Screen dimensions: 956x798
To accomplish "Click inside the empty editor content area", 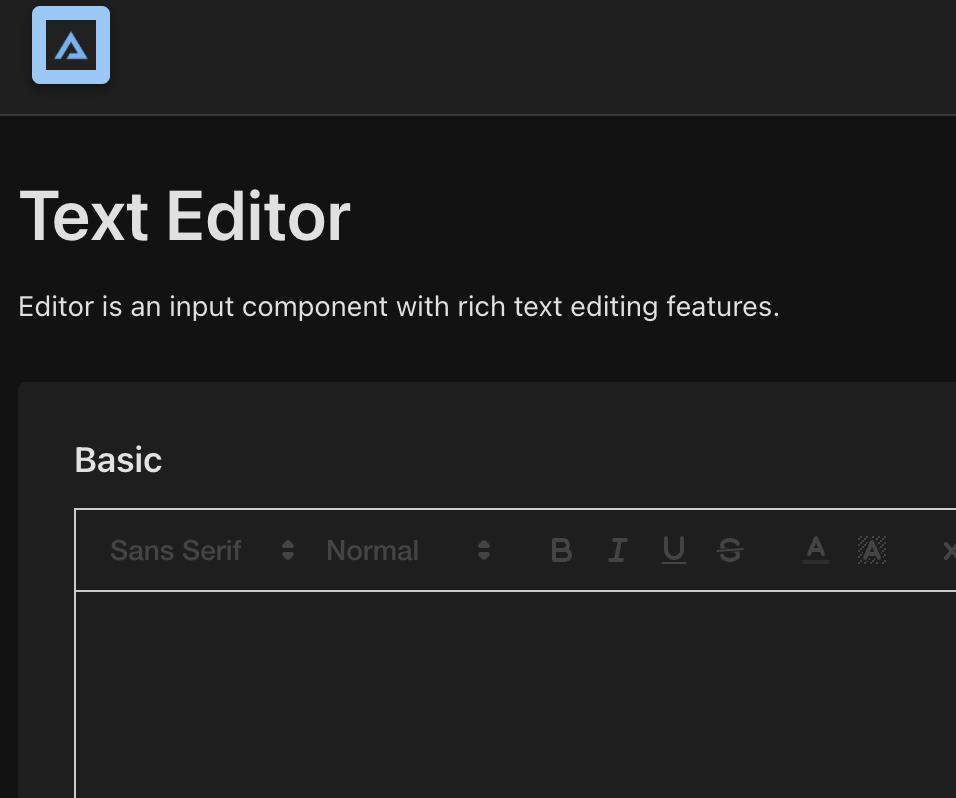I will coord(500,690).
